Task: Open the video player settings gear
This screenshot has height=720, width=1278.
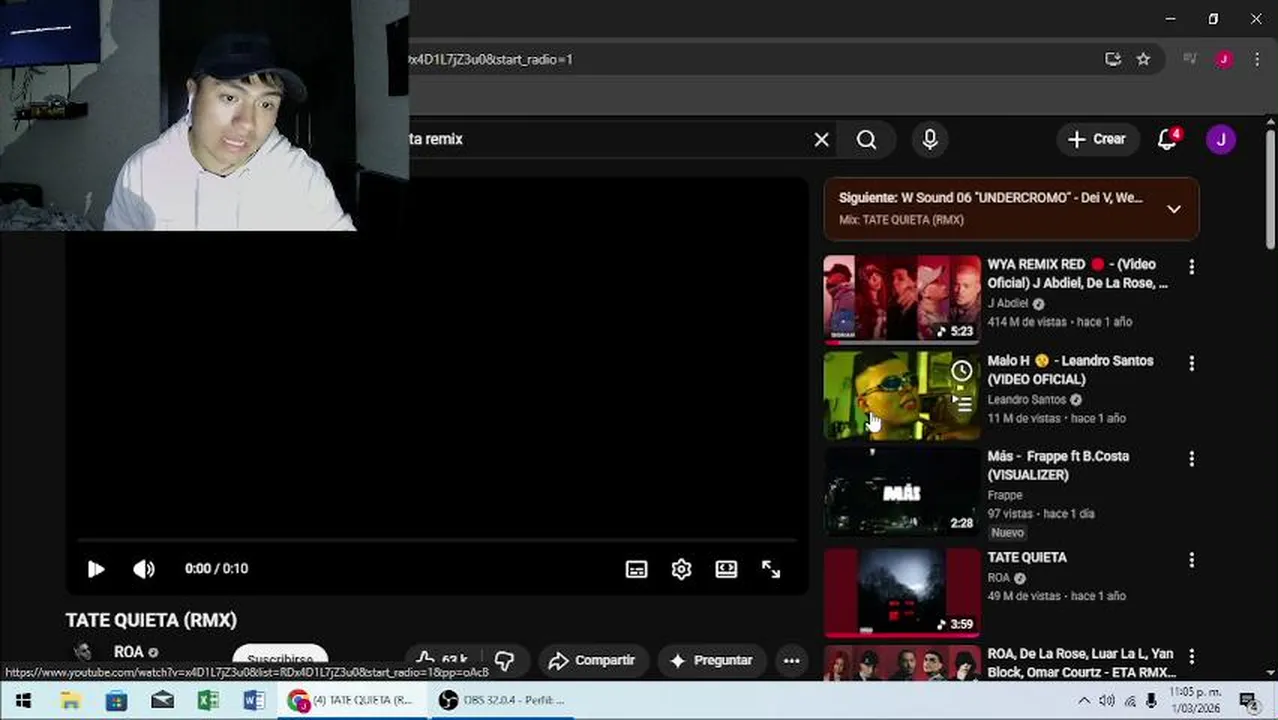Action: point(681,569)
